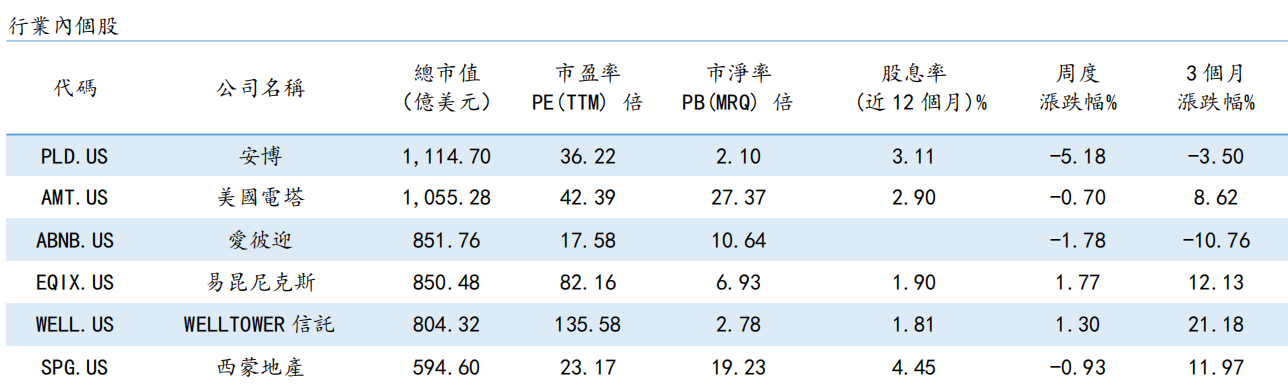Viewport: 1288px width, 391px height.
Task: Click the 代碼 column header
Action: coord(75,88)
